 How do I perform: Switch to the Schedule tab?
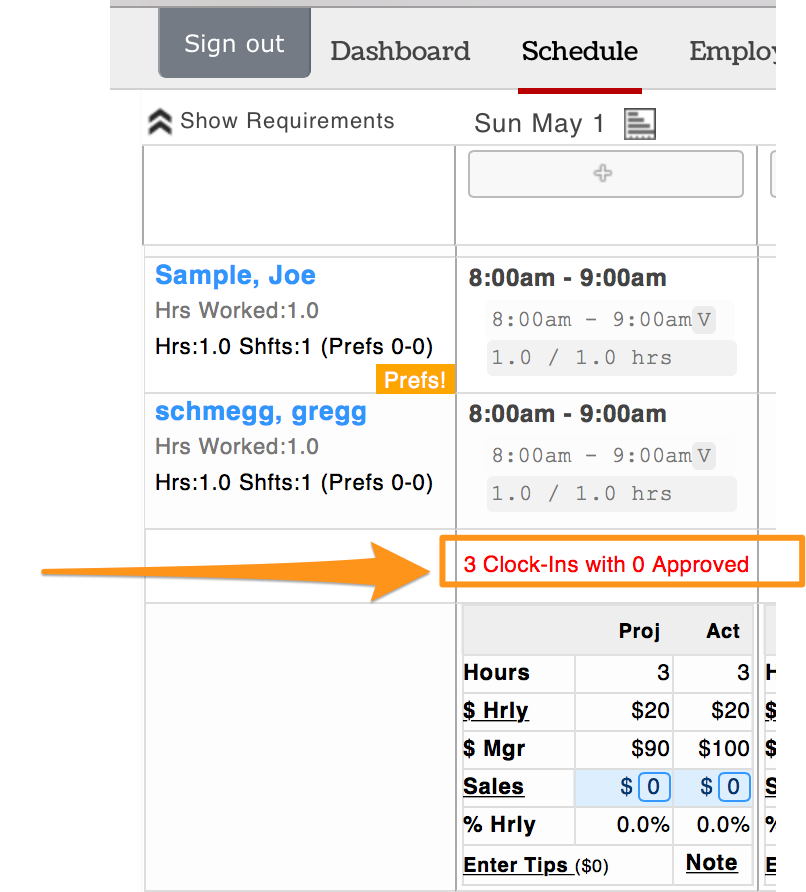point(580,51)
